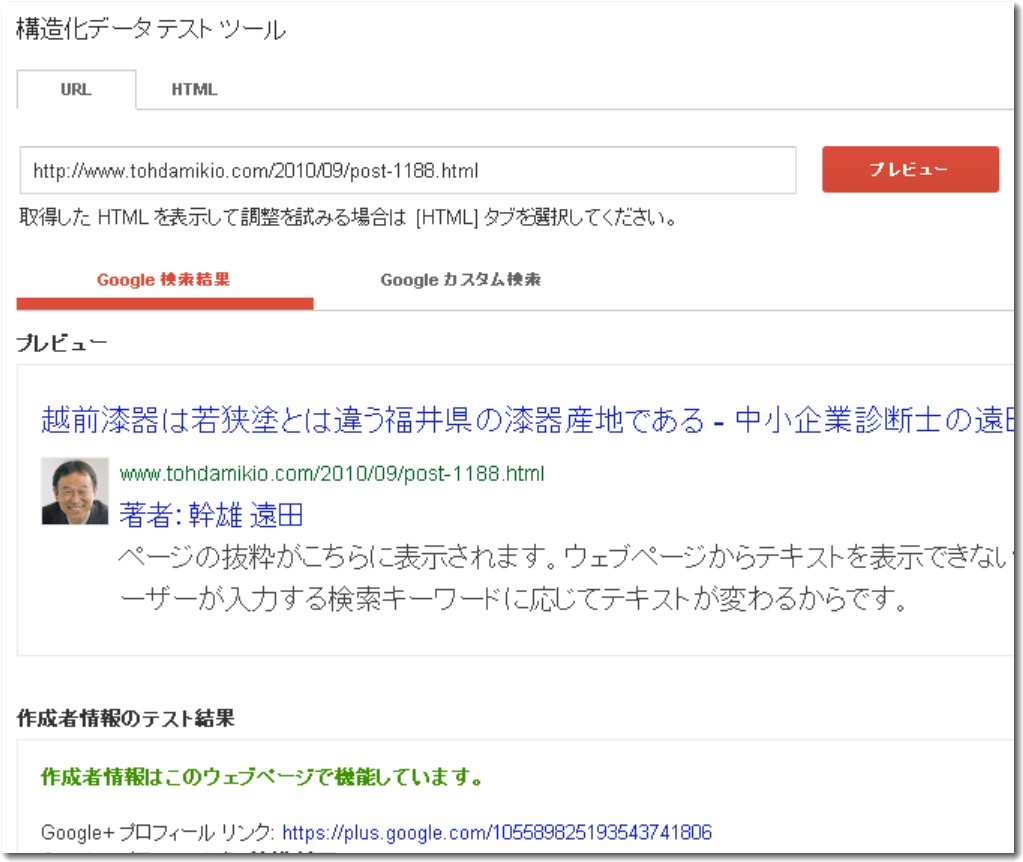Click the red プレビュー button
This screenshot has height=862, width=1023.
(x=910, y=169)
